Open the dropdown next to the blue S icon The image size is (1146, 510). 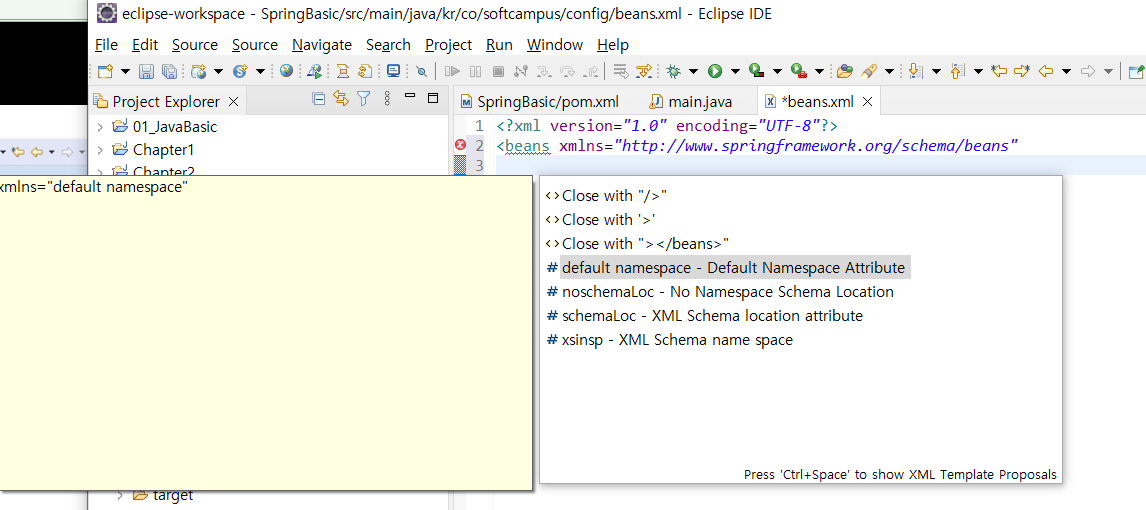260,72
